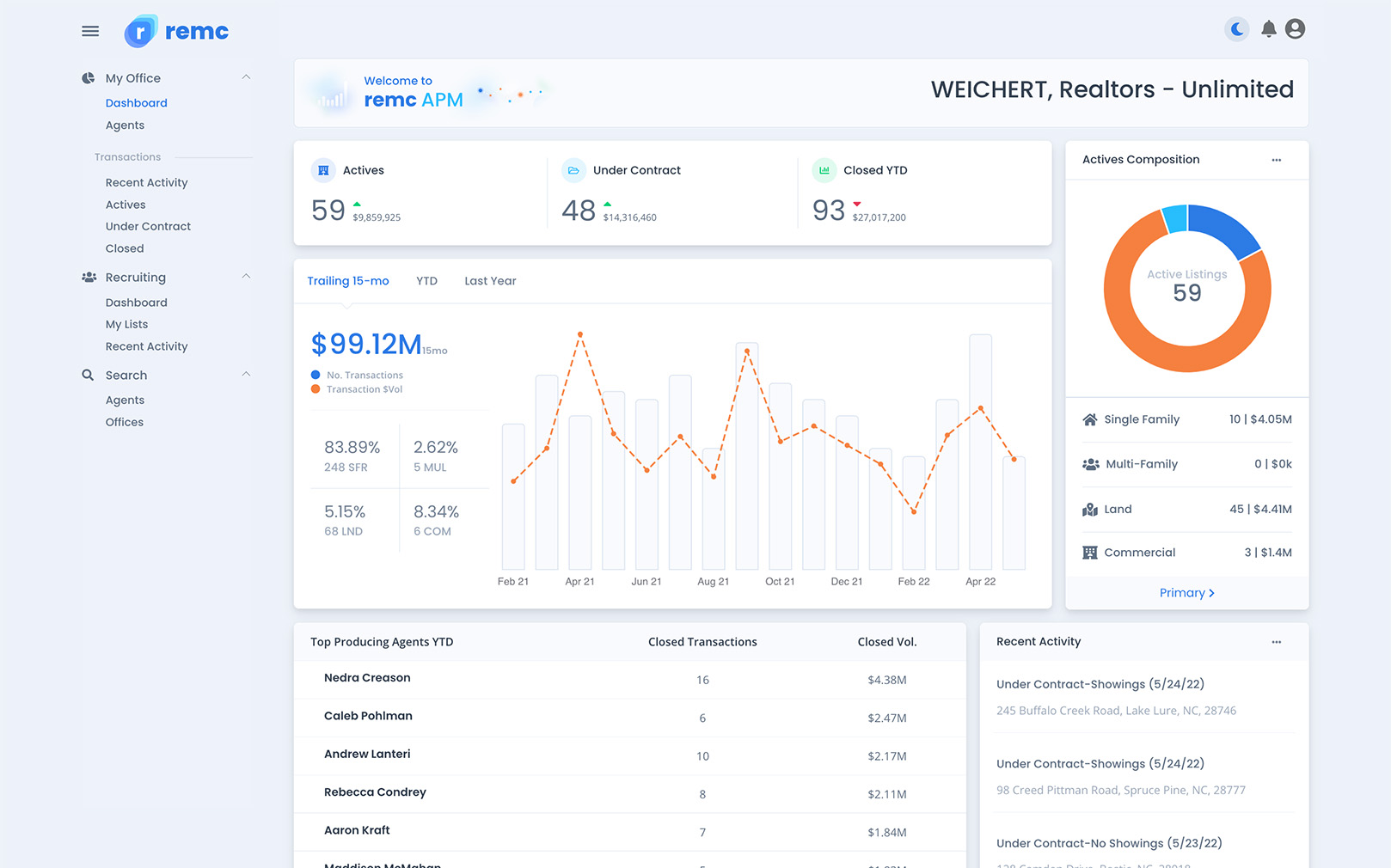Viewport: 1391px width, 868px height.
Task: Open Agents under Search
Action: [125, 400]
